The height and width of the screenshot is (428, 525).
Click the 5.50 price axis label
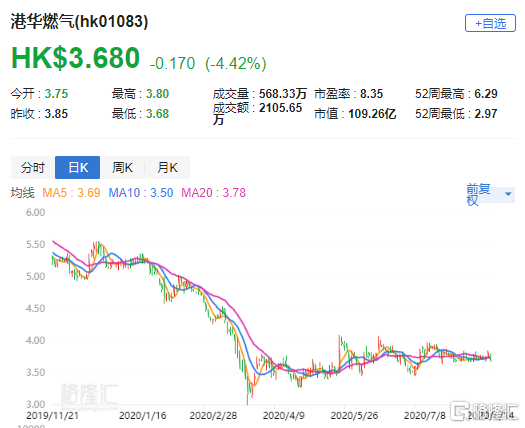coord(35,244)
